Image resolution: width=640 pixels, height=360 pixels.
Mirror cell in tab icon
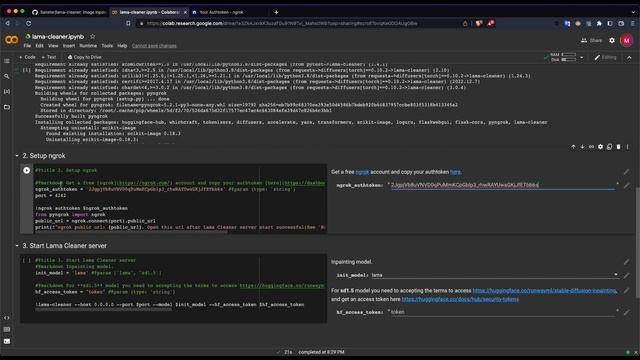609,147
